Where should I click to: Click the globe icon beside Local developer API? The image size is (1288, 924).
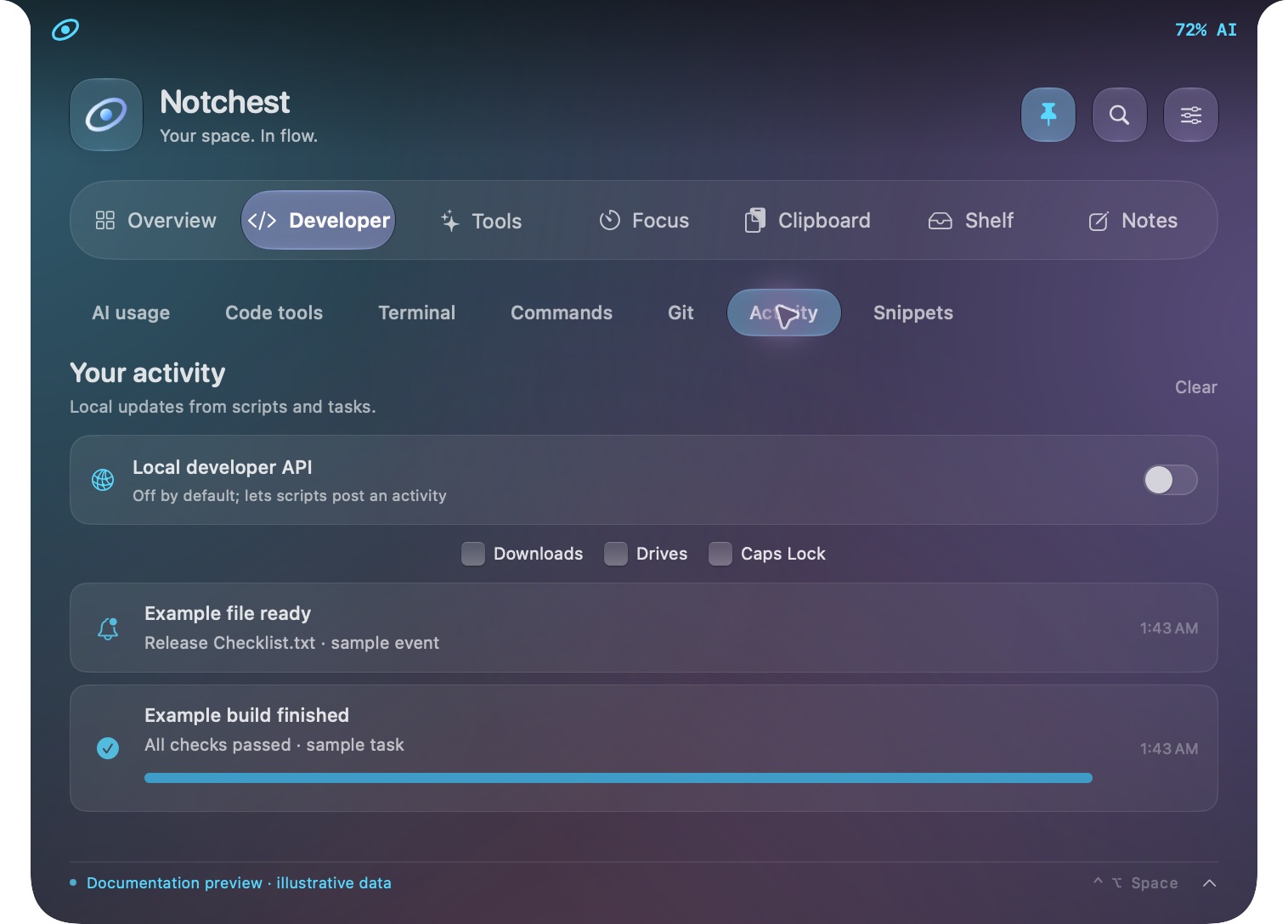tap(103, 480)
